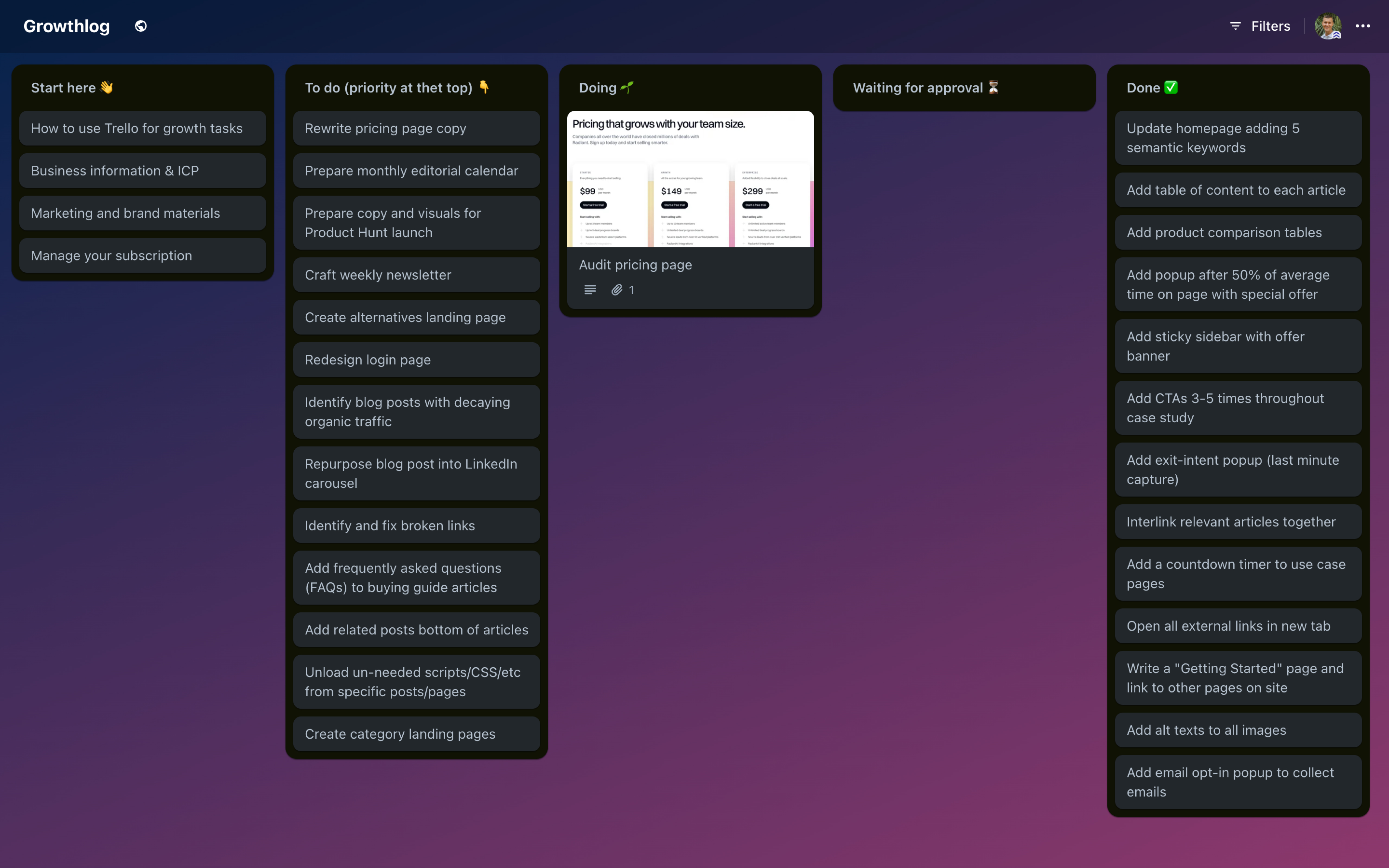Screen dimensions: 1389x868
Task: Click the description icon on Audit card
Action: click(x=590, y=290)
